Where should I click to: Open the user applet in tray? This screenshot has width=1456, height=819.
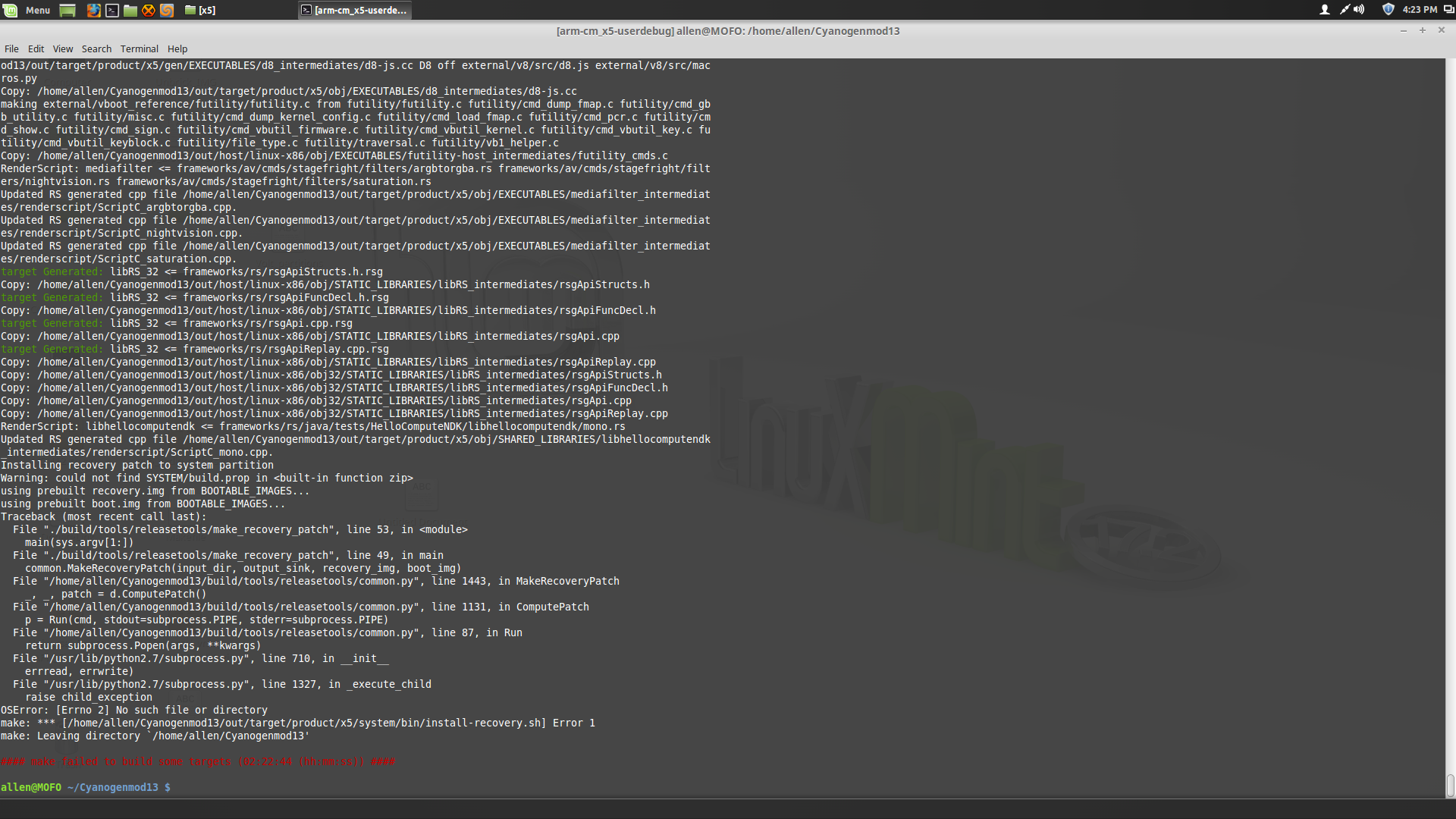1324,10
